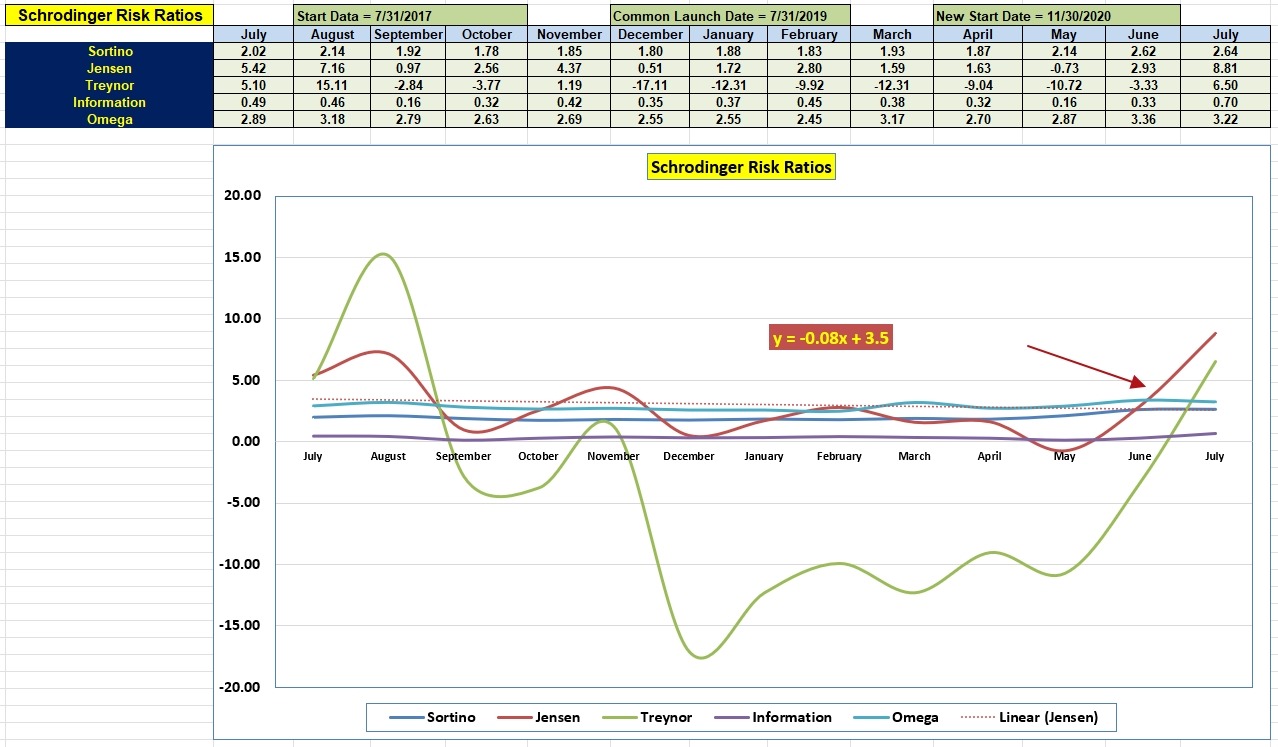Screen dimensions: 1278x747
Task: Click the chart title Schrodinger Risk Ratios
Action: point(741,167)
